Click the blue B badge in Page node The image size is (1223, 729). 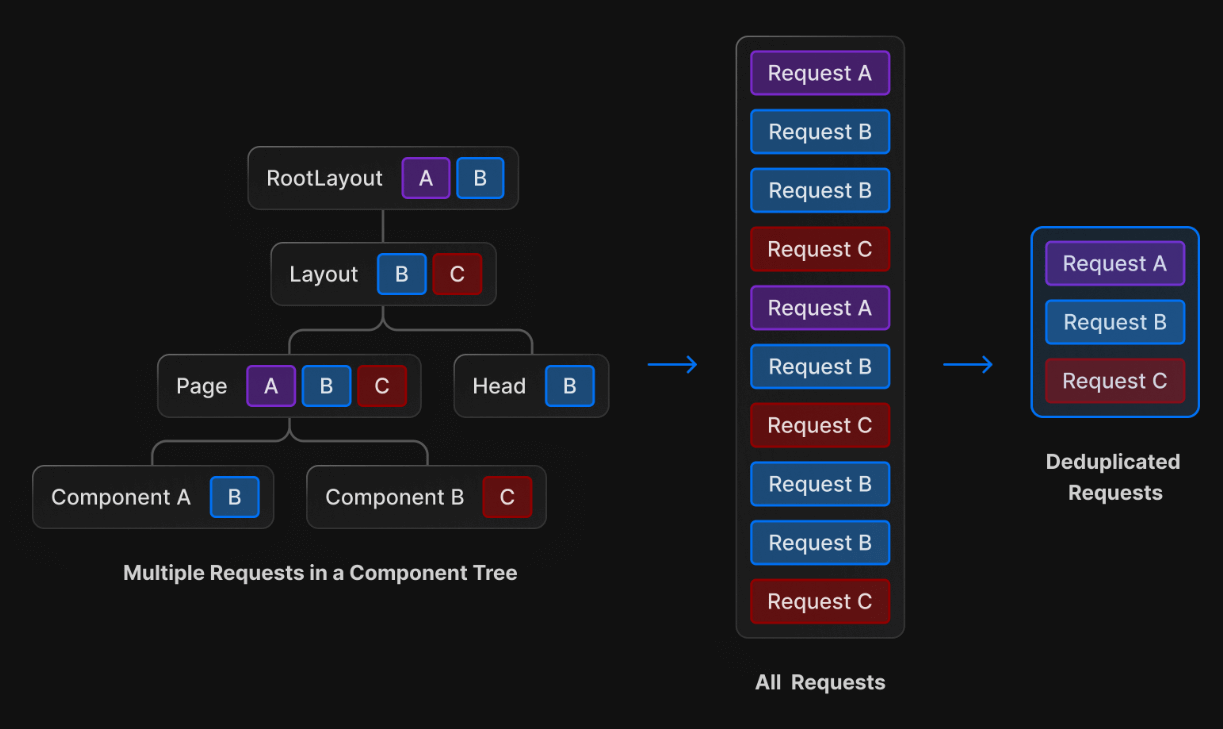pyautogui.click(x=326, y=386)
